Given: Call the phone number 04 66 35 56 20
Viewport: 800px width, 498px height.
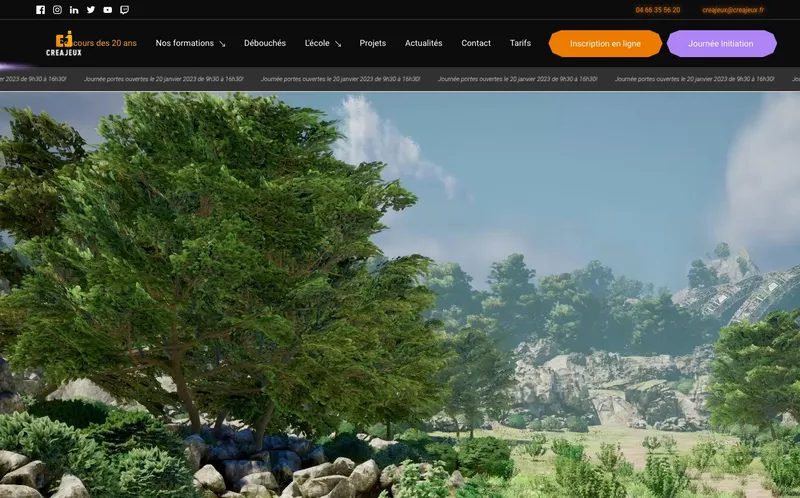Looking at the screenshot, I should [657, 10].
